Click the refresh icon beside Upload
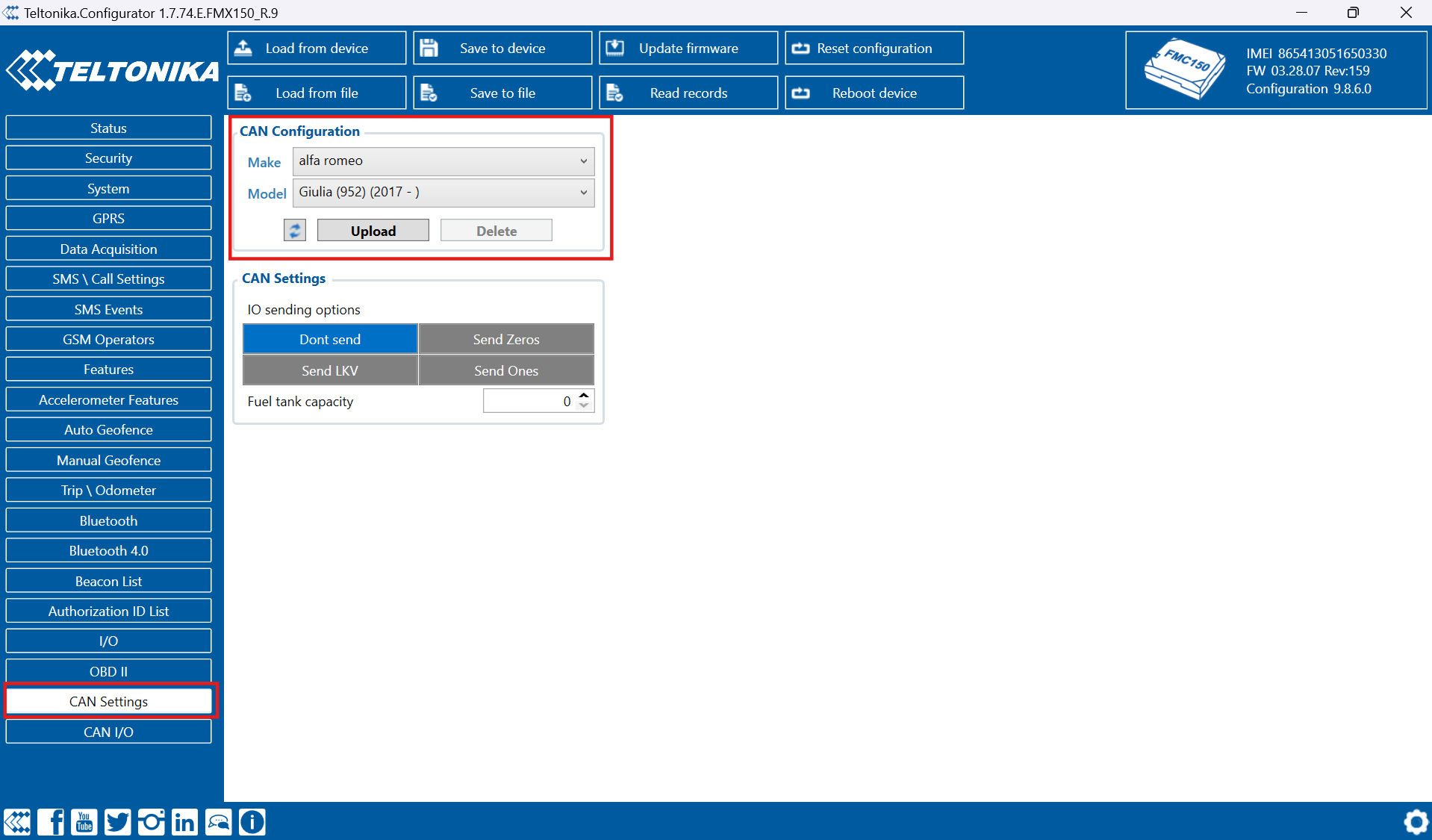 click(295, 231)
